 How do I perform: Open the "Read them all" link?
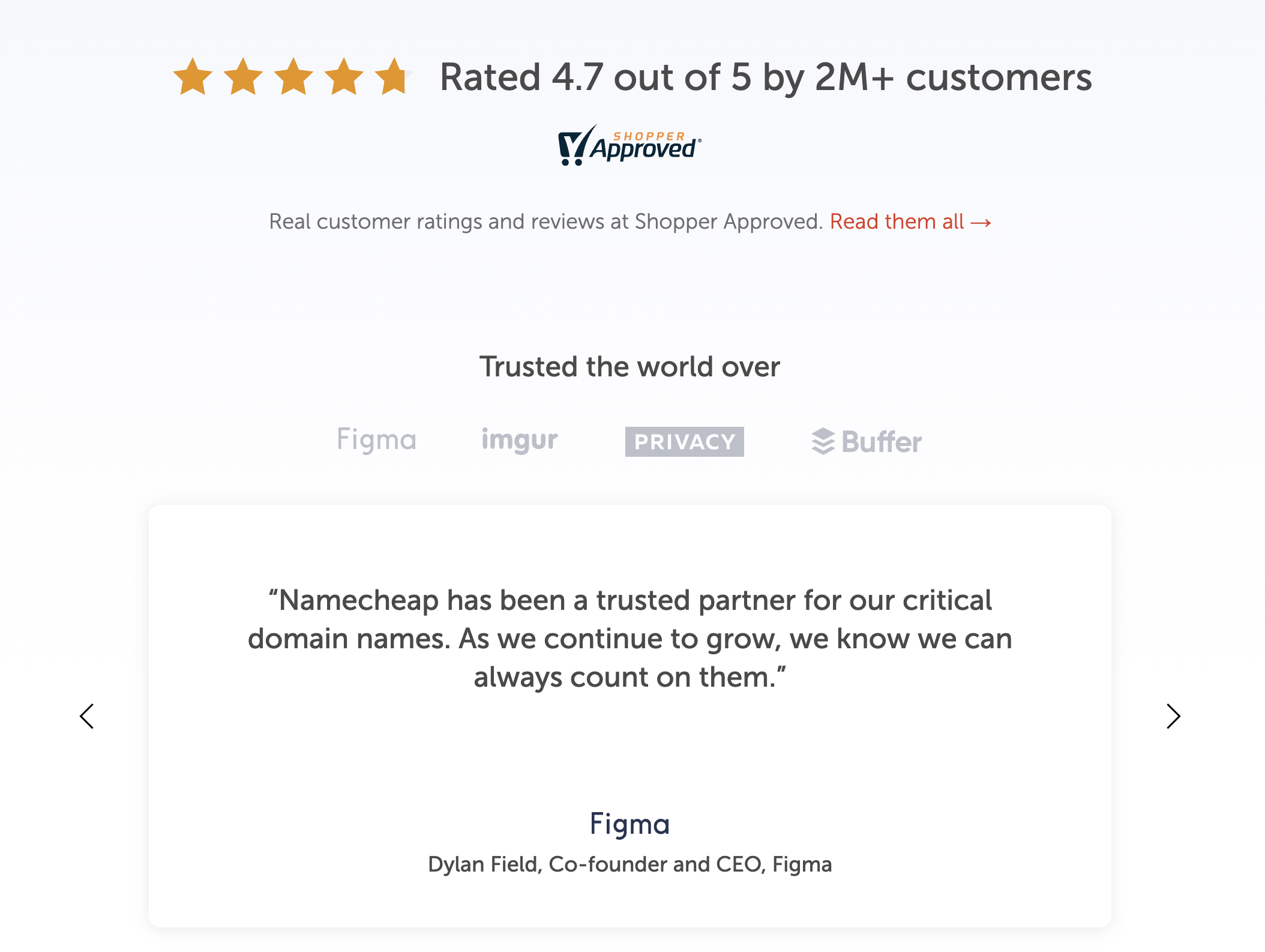[x=910, y=221]
